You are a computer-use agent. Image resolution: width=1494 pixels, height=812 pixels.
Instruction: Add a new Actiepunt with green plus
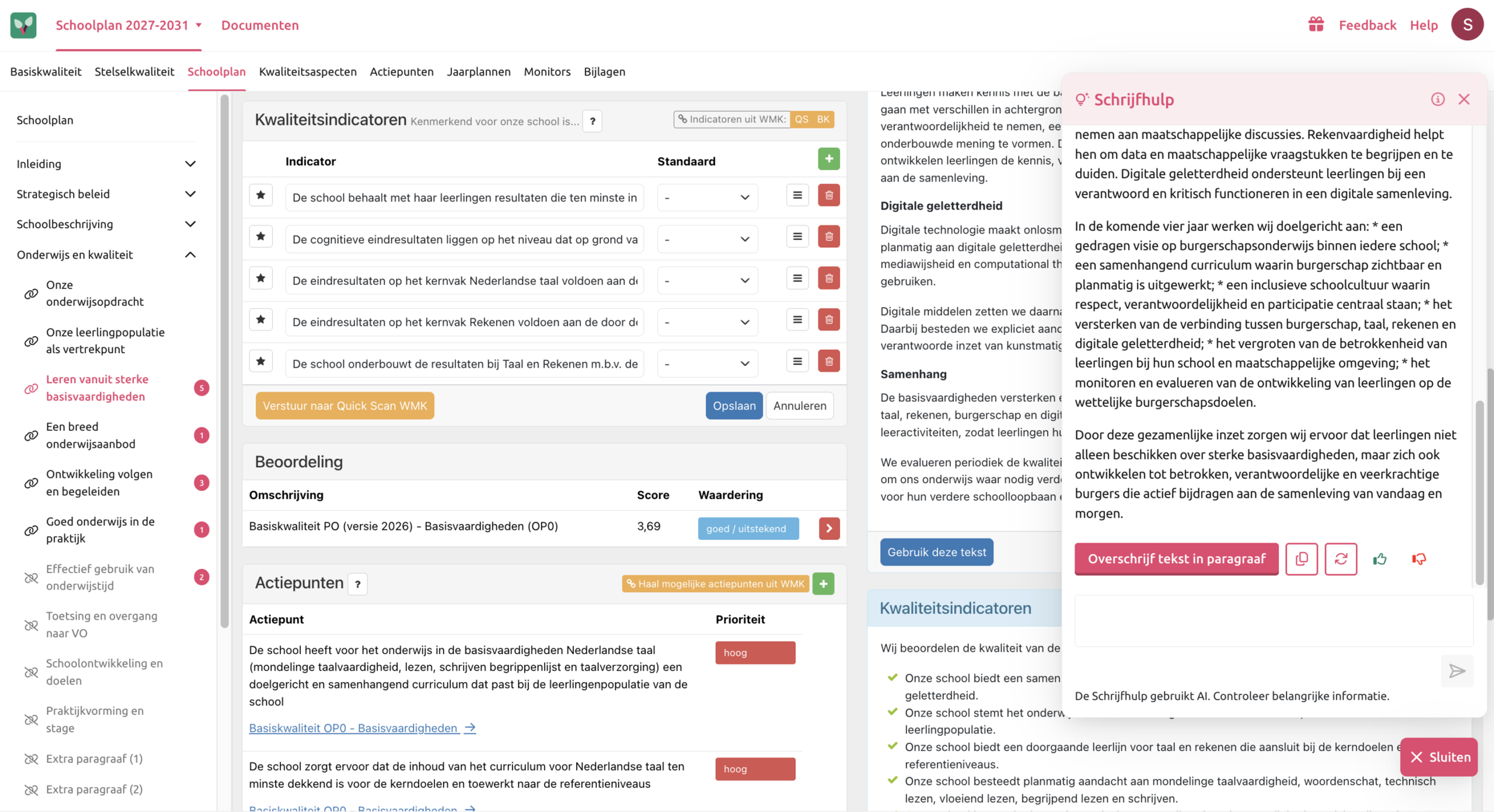823,584
